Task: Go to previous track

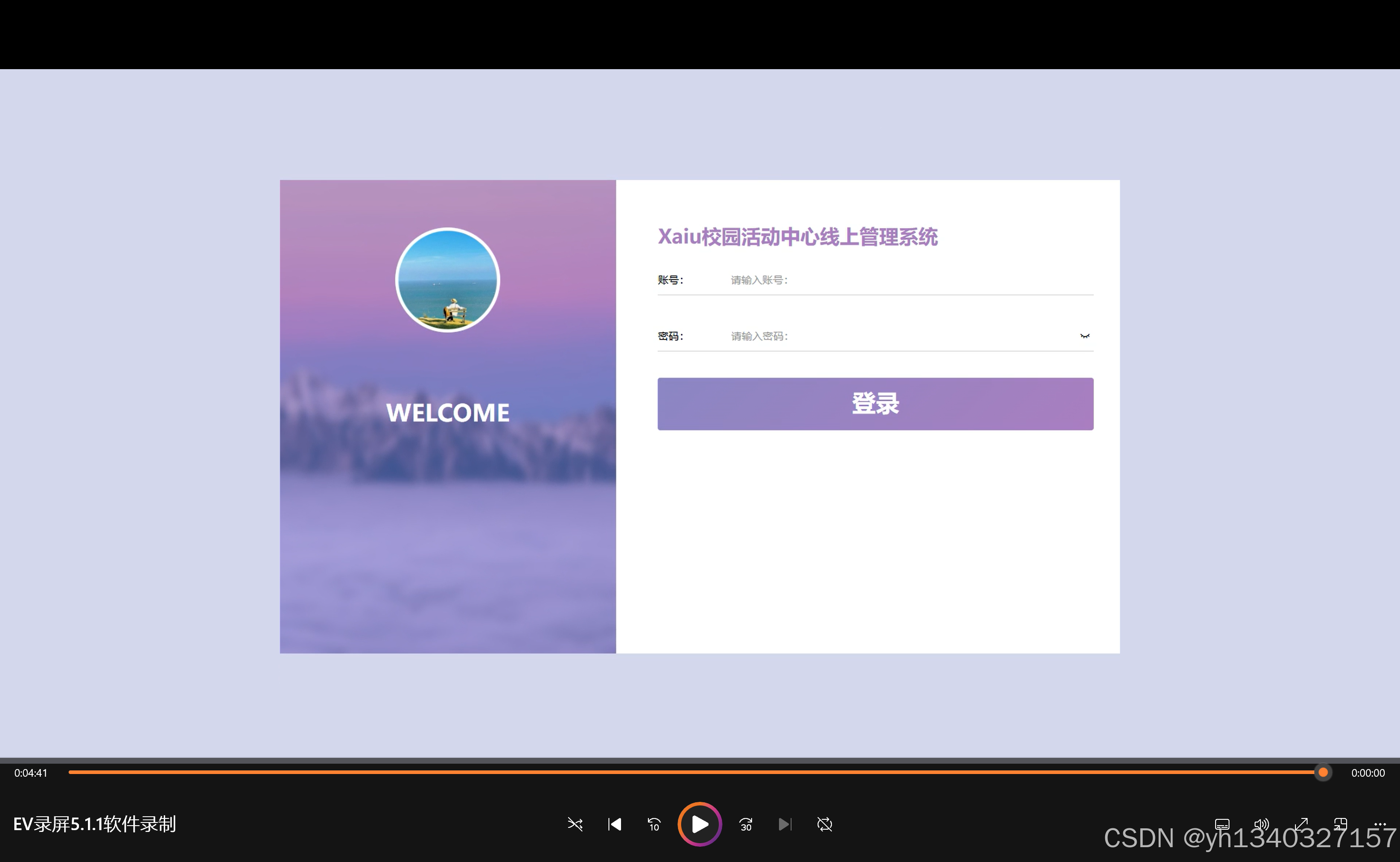Action: (x=615, y=824)
